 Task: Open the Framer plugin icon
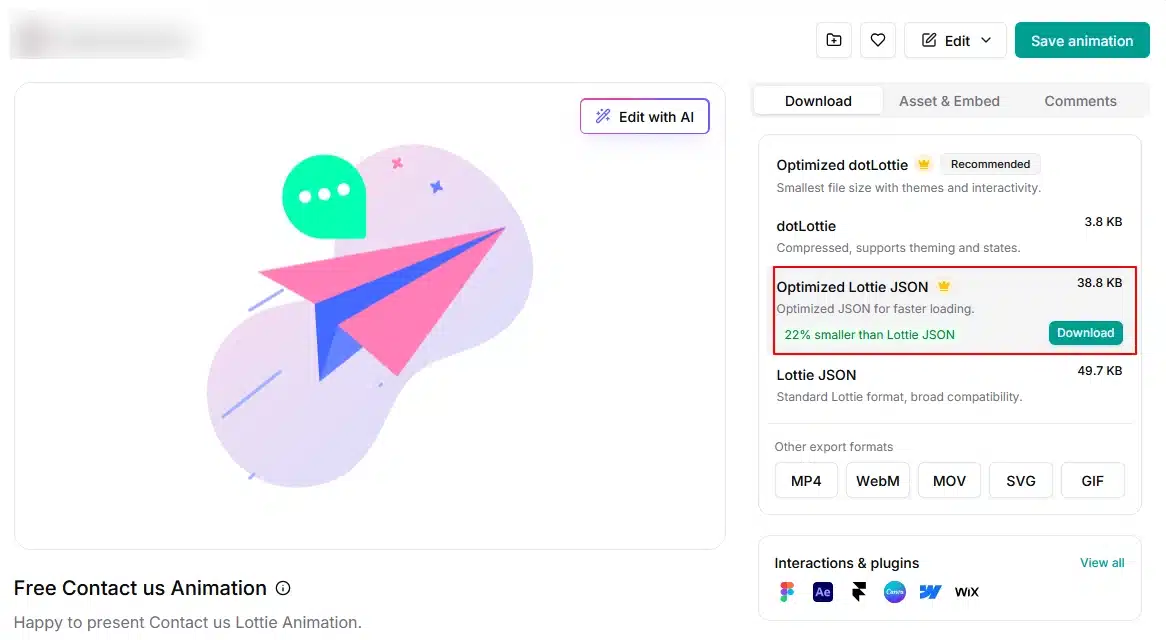(x=859, y=592)
